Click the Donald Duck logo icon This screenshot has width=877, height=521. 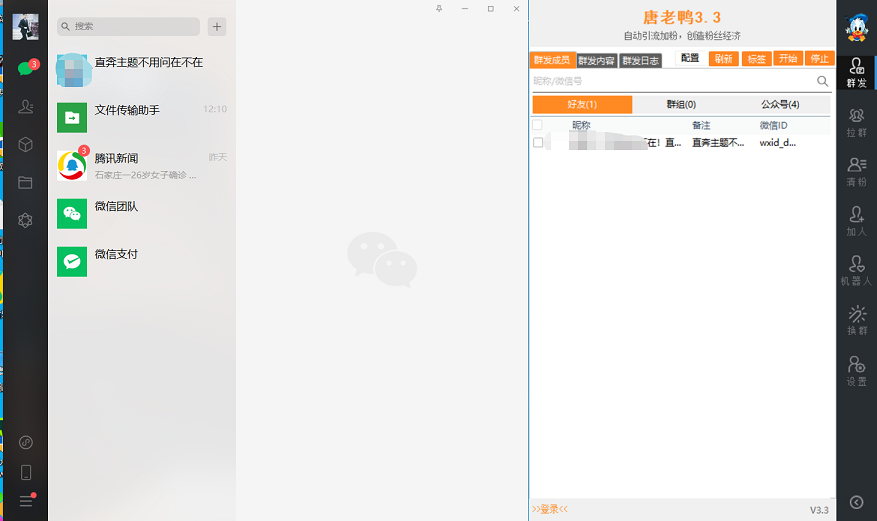[x=856, y=27]
